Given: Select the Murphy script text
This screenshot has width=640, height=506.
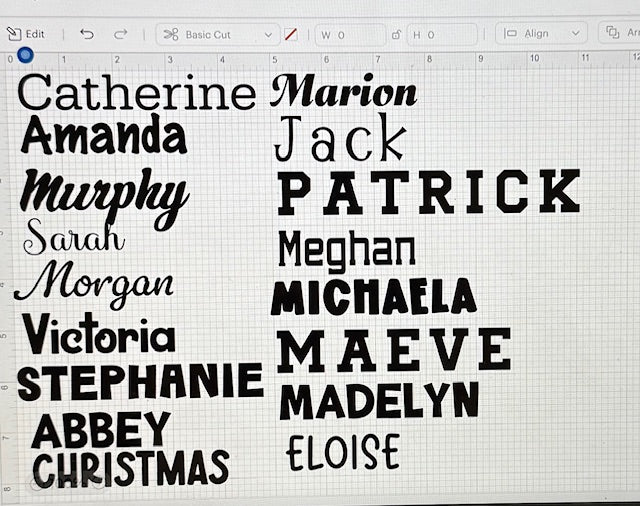Looking at the screenshot, I should pyautogui.click(x=104, y=195).
